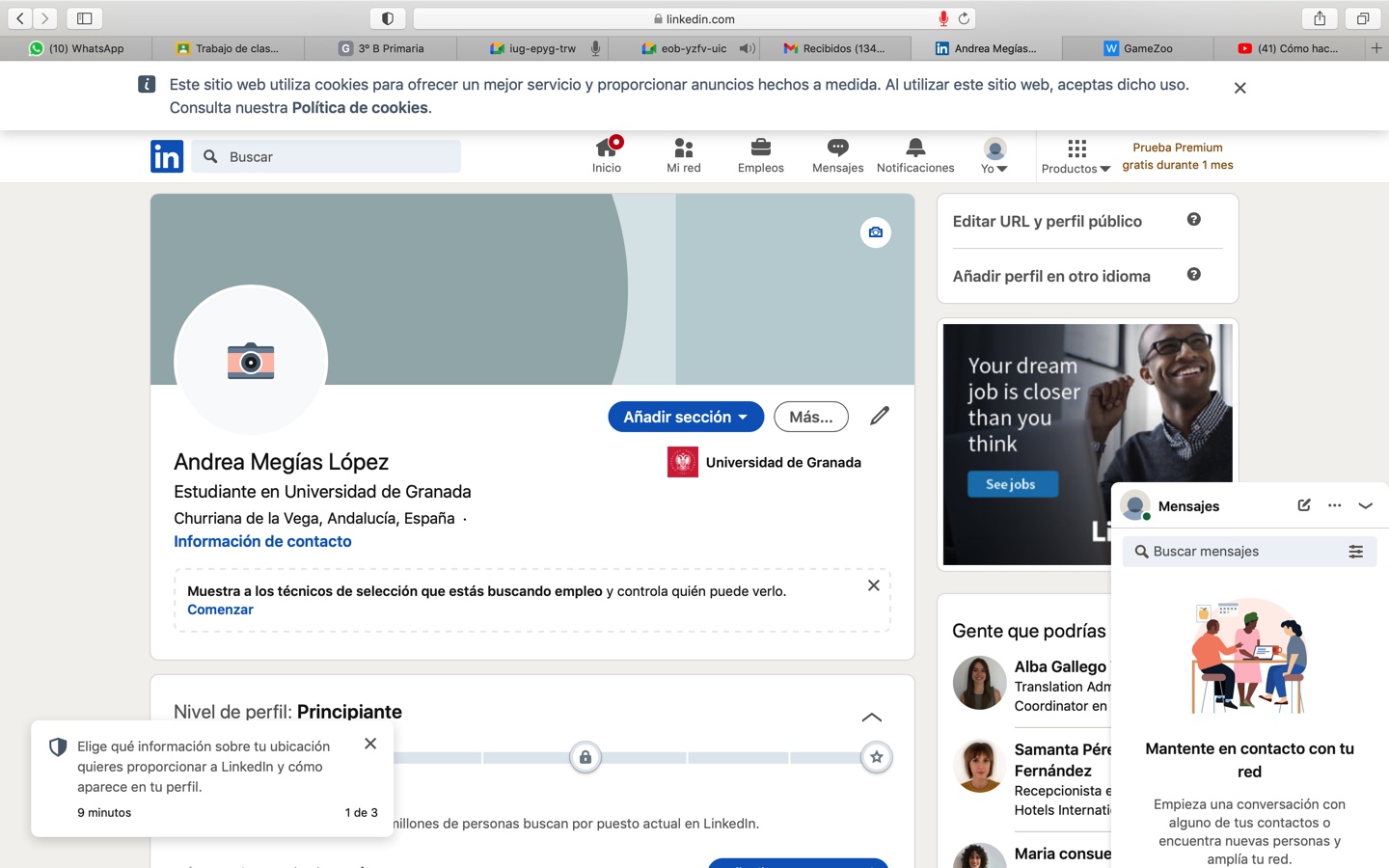Image resolution: width=1389 pixels, height=868 pixels.
Task: Toggle Safari sidebar button
Action: point(85,18)
